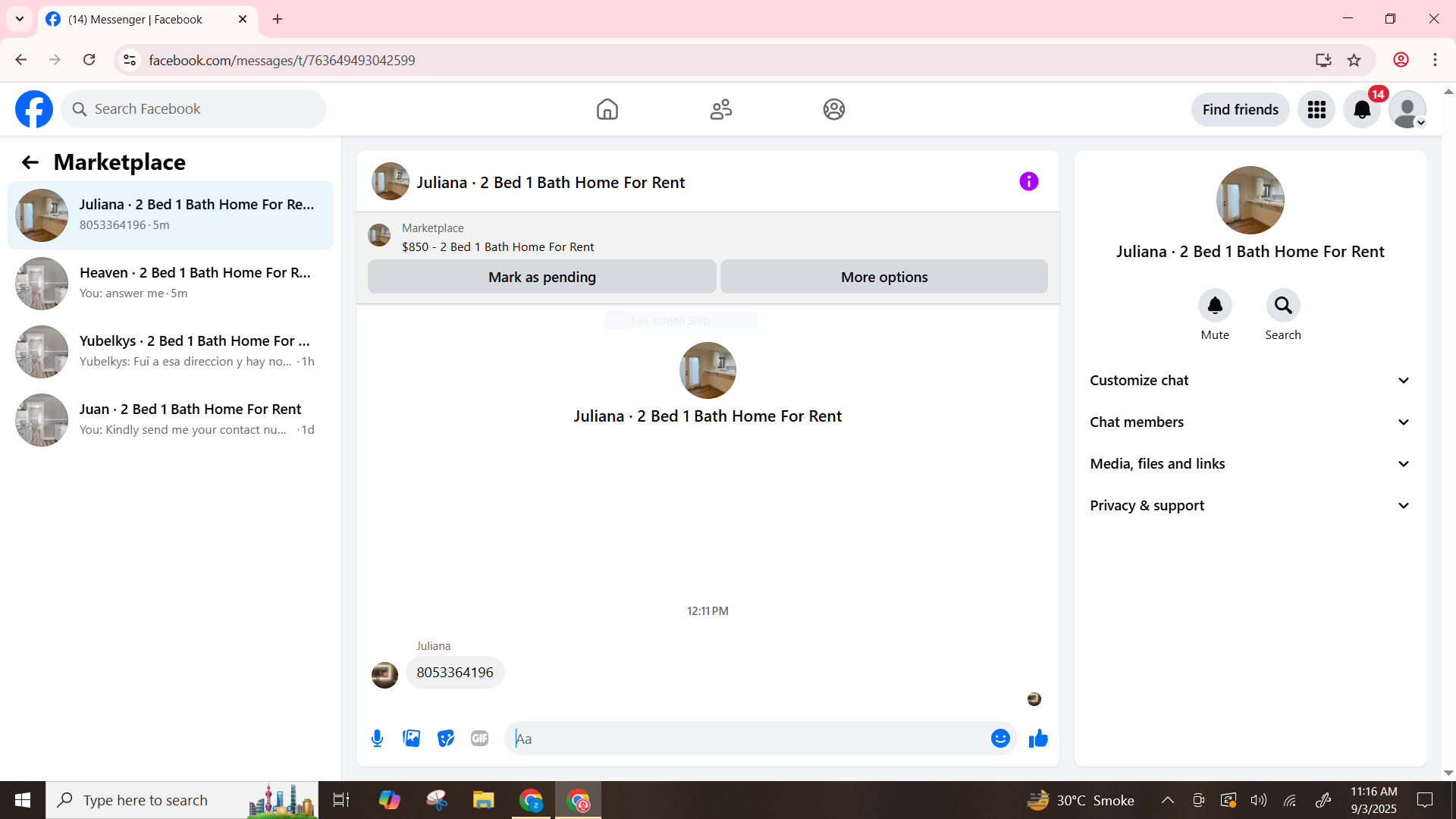Open the listing thumbnail in the right panel
This screenshot has height=819, width=1456.
(1250, 200)
